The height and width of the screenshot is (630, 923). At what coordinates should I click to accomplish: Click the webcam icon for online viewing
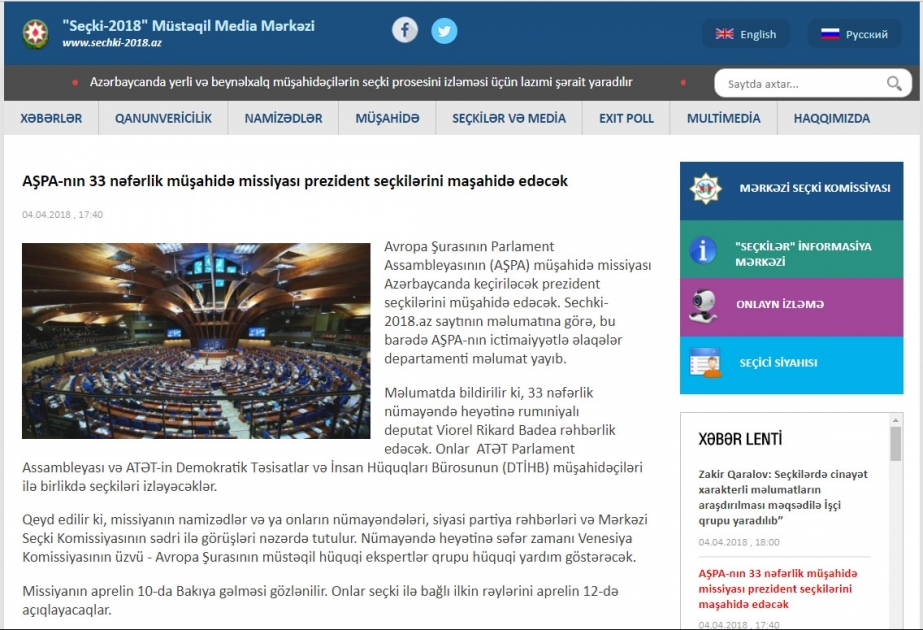point(703,306)
